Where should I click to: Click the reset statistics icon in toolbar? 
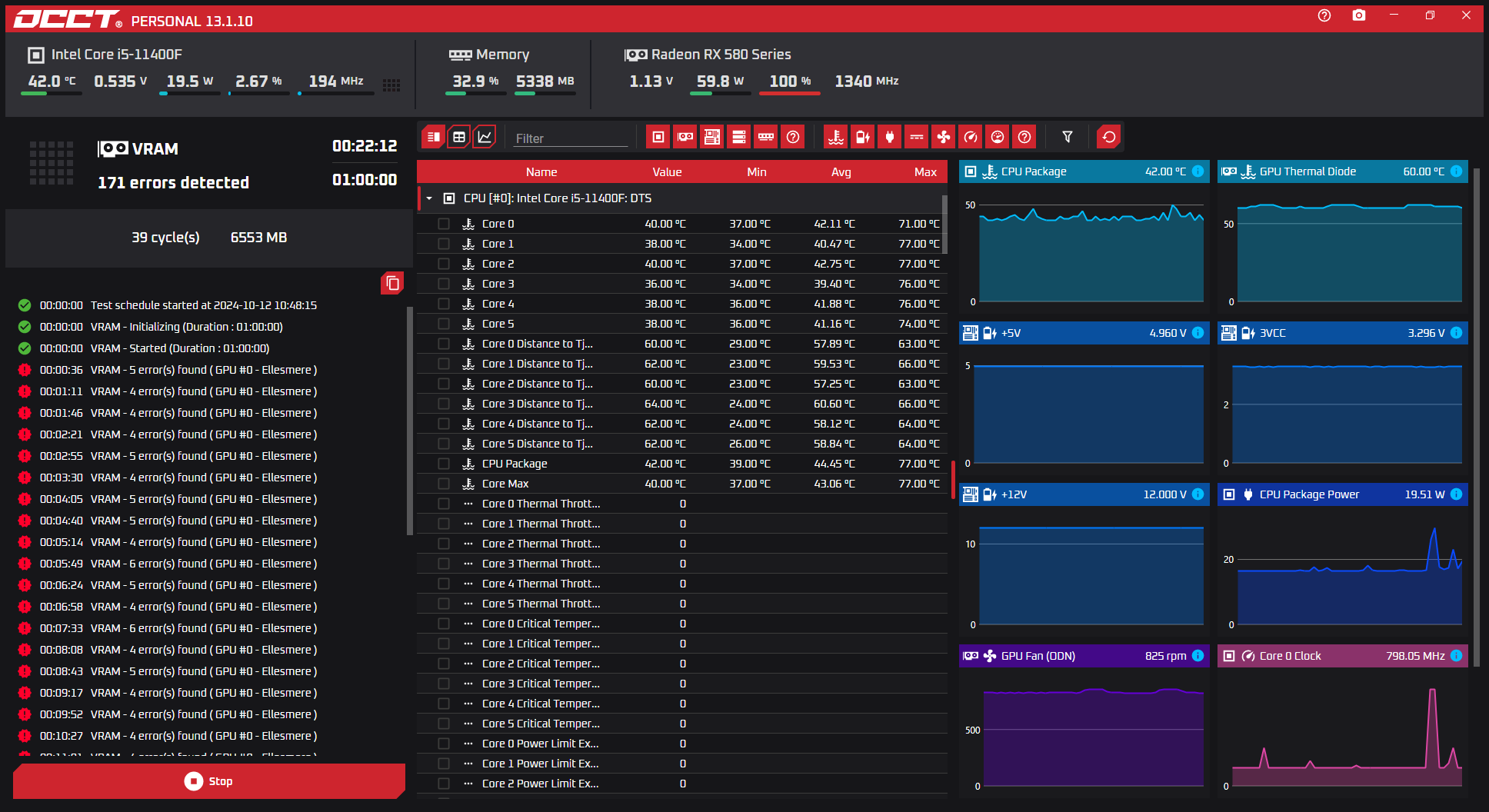click(1108, 137)
